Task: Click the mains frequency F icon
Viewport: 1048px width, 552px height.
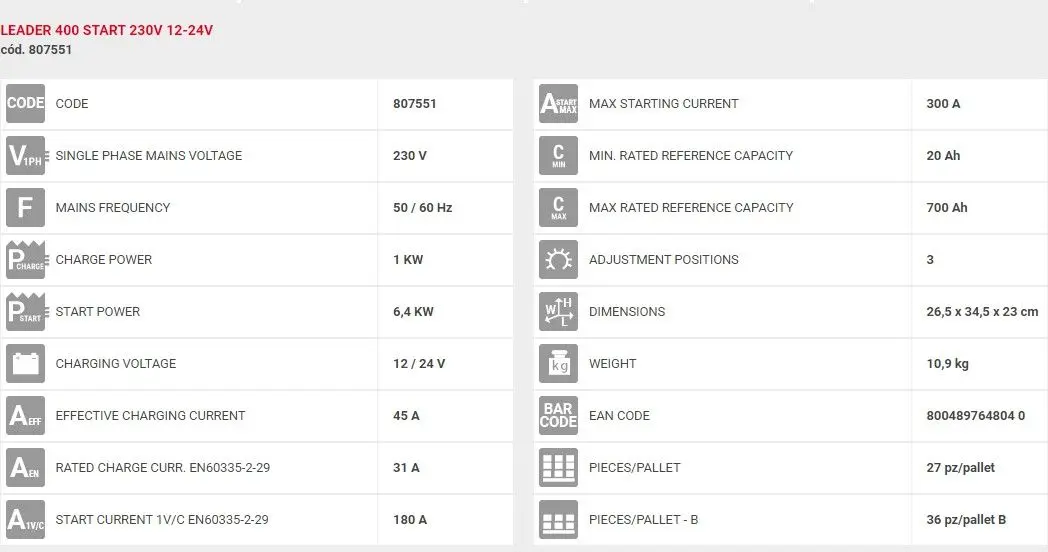Action: point(25,208)
